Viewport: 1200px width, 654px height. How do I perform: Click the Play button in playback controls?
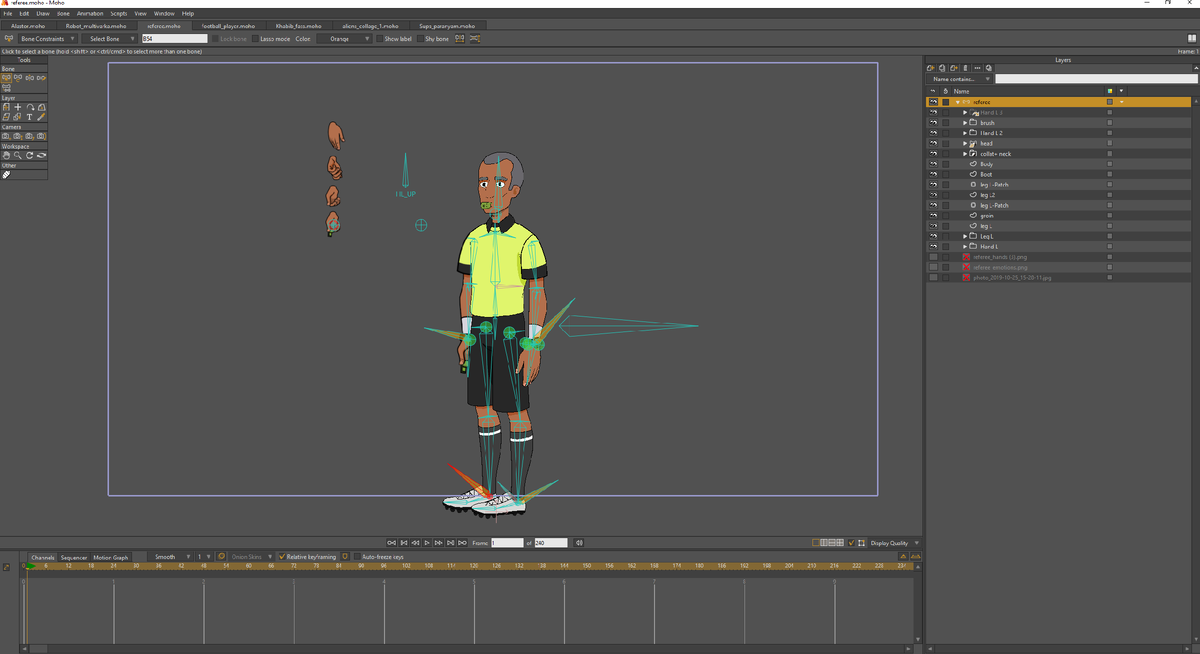tap(427, 543)
